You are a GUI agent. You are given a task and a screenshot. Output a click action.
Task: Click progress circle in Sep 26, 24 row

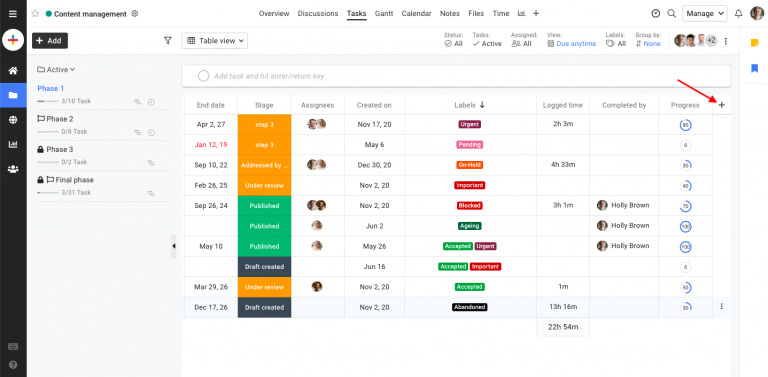(x=685, y=206)
